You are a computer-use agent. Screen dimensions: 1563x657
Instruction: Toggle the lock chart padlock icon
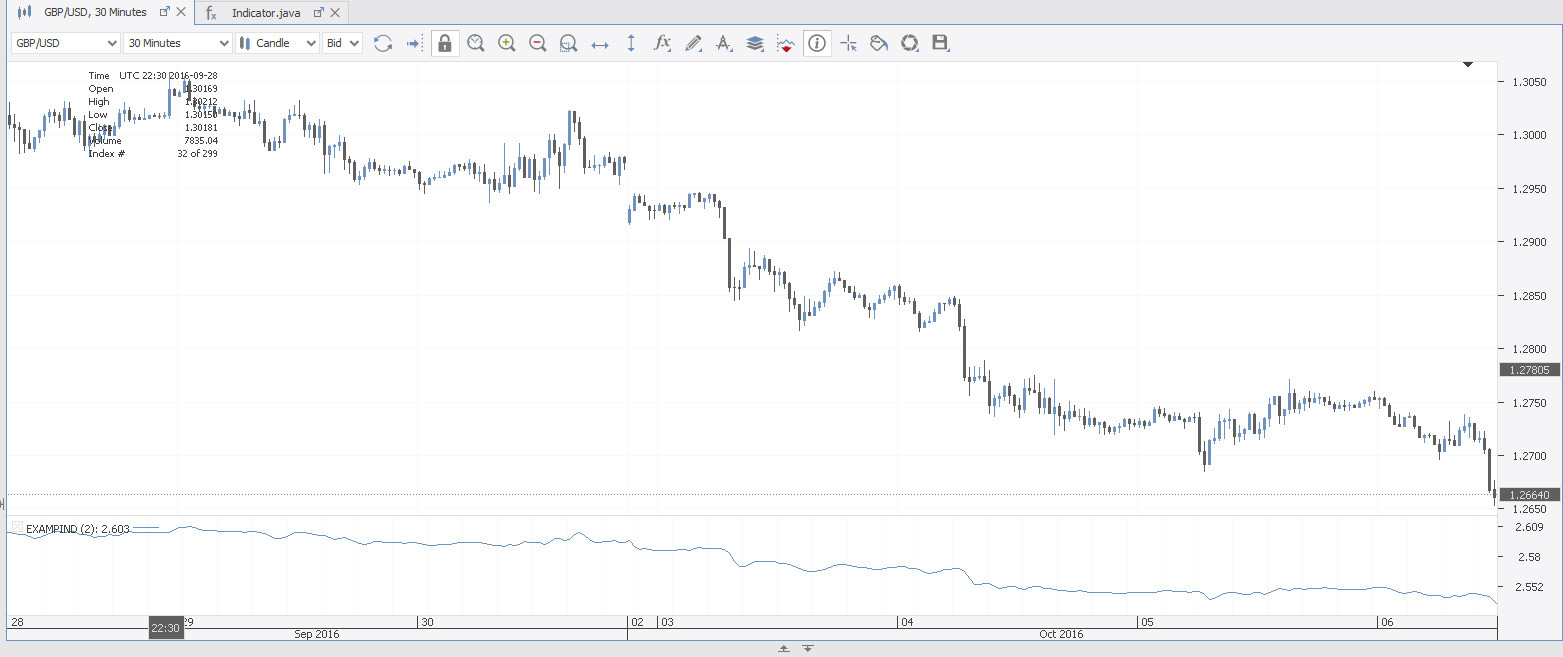[445, 43]
